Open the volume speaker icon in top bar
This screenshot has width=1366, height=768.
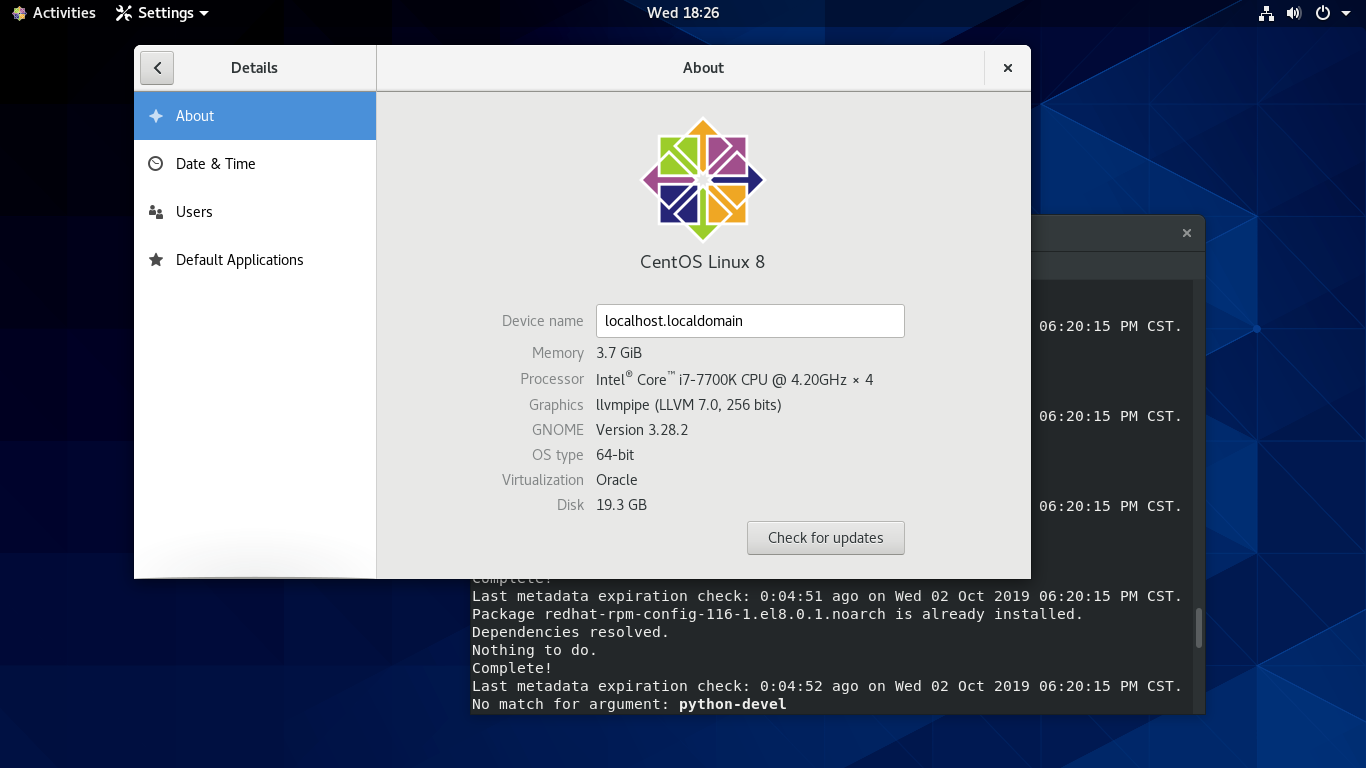[x=1294, y=13]
